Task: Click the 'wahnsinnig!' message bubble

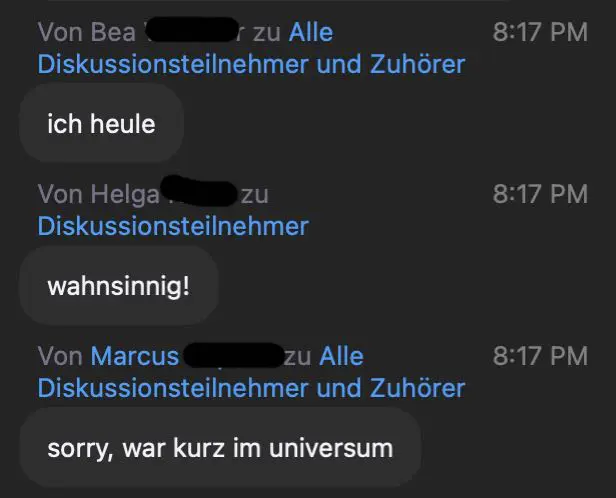Action: (x=119, y=286)
